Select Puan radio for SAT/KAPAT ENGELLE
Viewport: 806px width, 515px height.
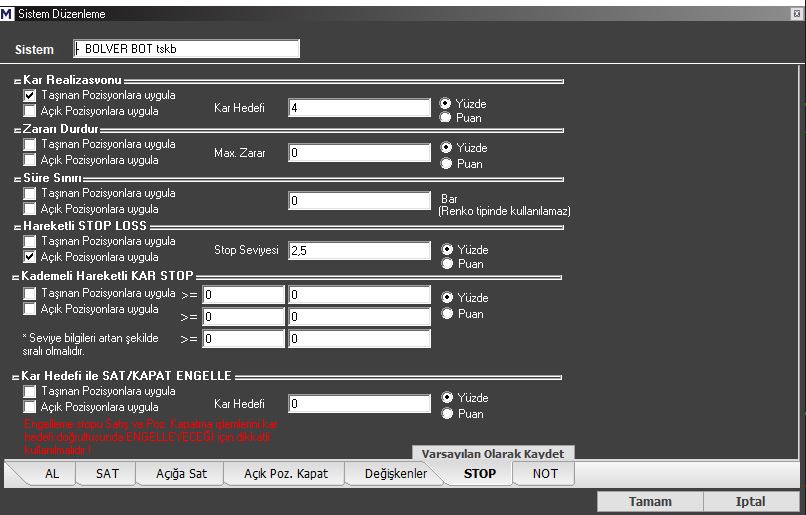(x=447, y=413)
